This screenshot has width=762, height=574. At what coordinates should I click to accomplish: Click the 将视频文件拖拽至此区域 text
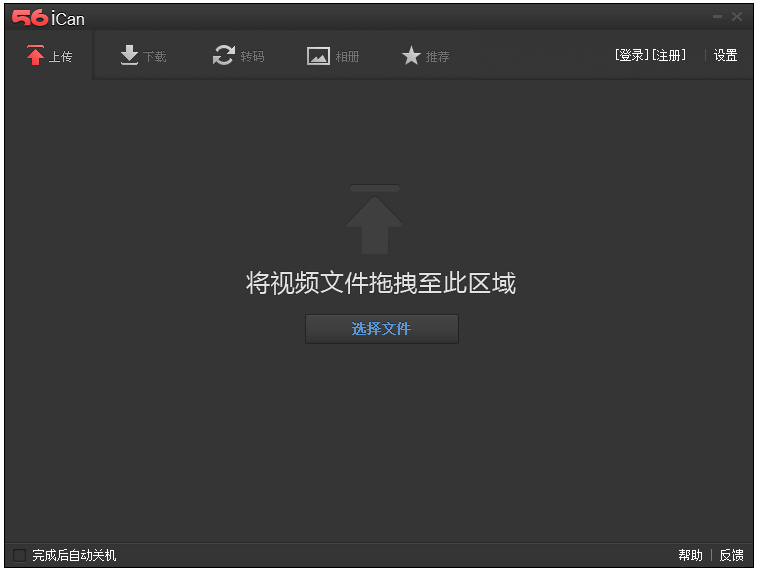pos(381,283)
